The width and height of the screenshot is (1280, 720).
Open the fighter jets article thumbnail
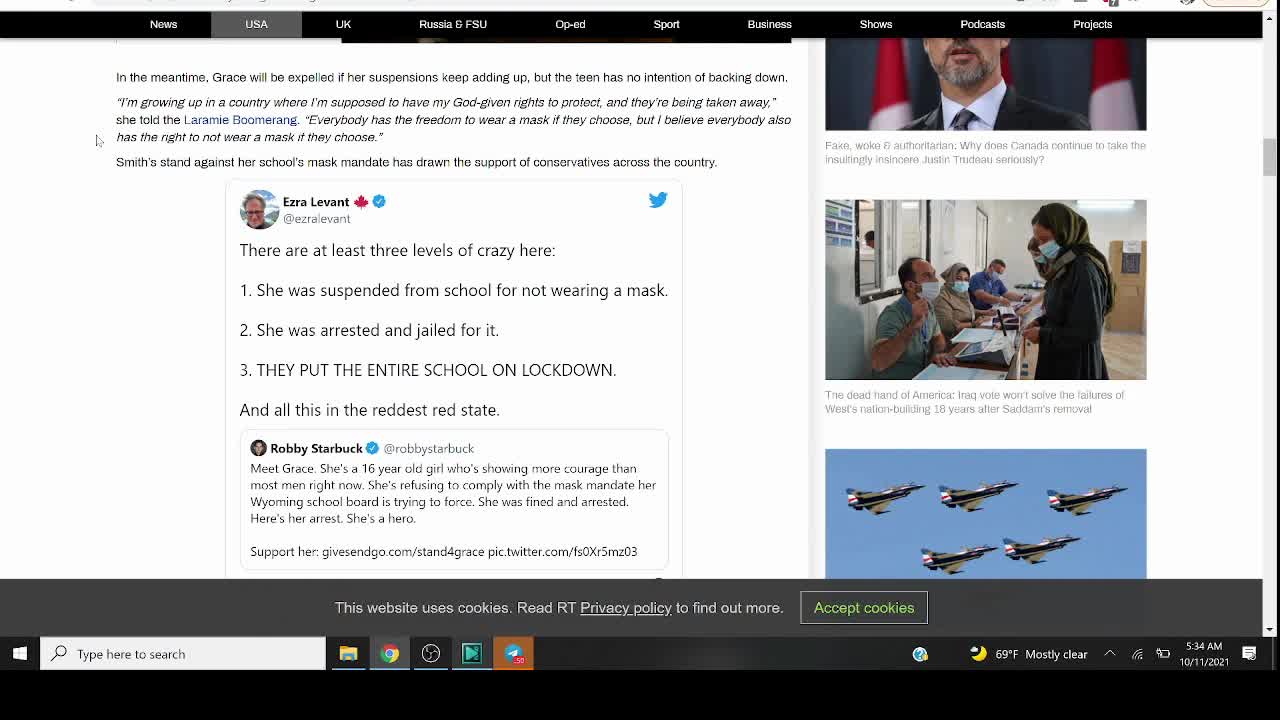985,514
